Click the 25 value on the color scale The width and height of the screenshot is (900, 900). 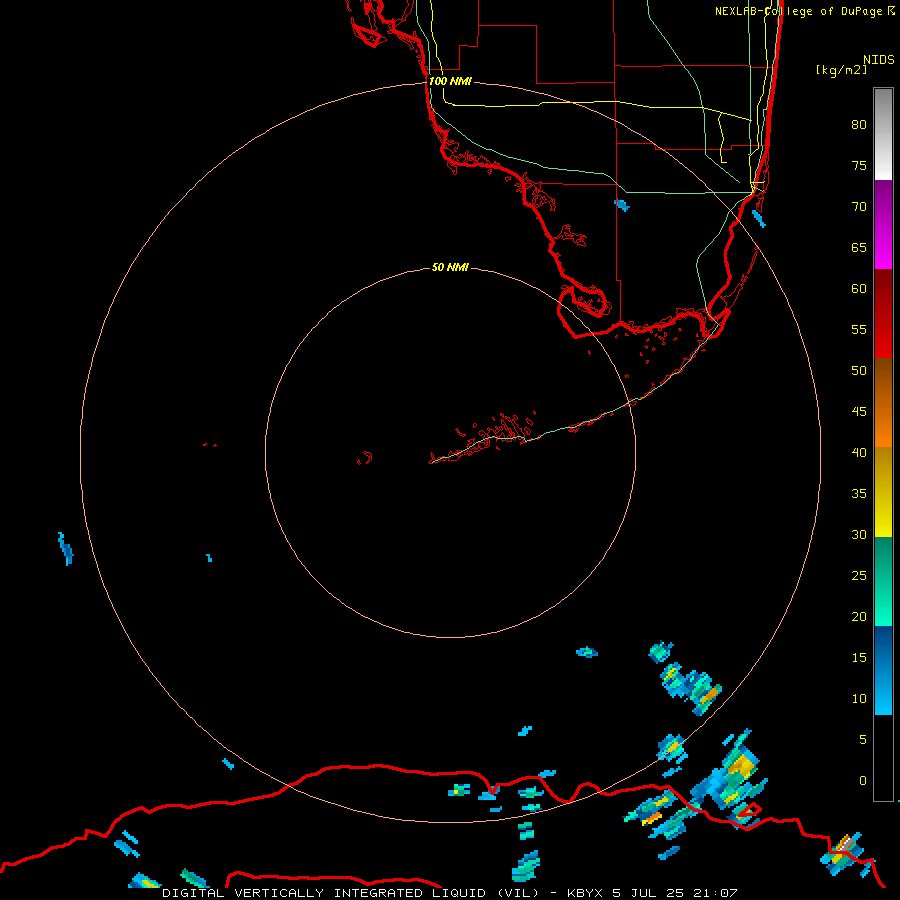click(859, 576)
